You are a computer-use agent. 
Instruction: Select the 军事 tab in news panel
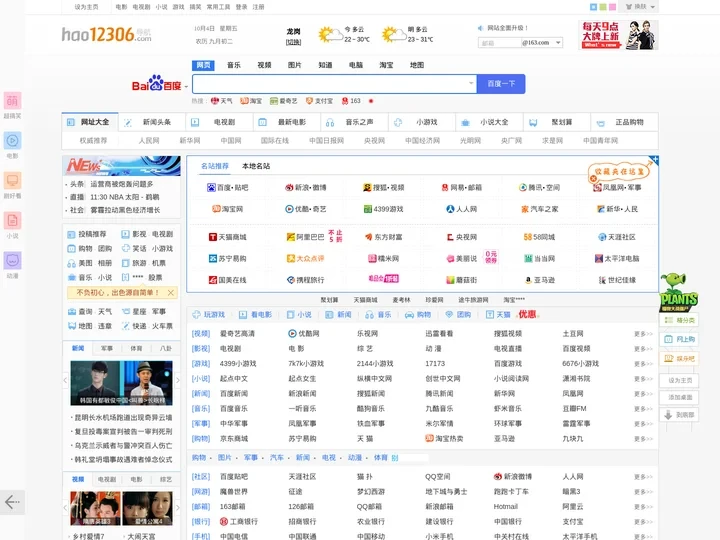pos(107,349)
